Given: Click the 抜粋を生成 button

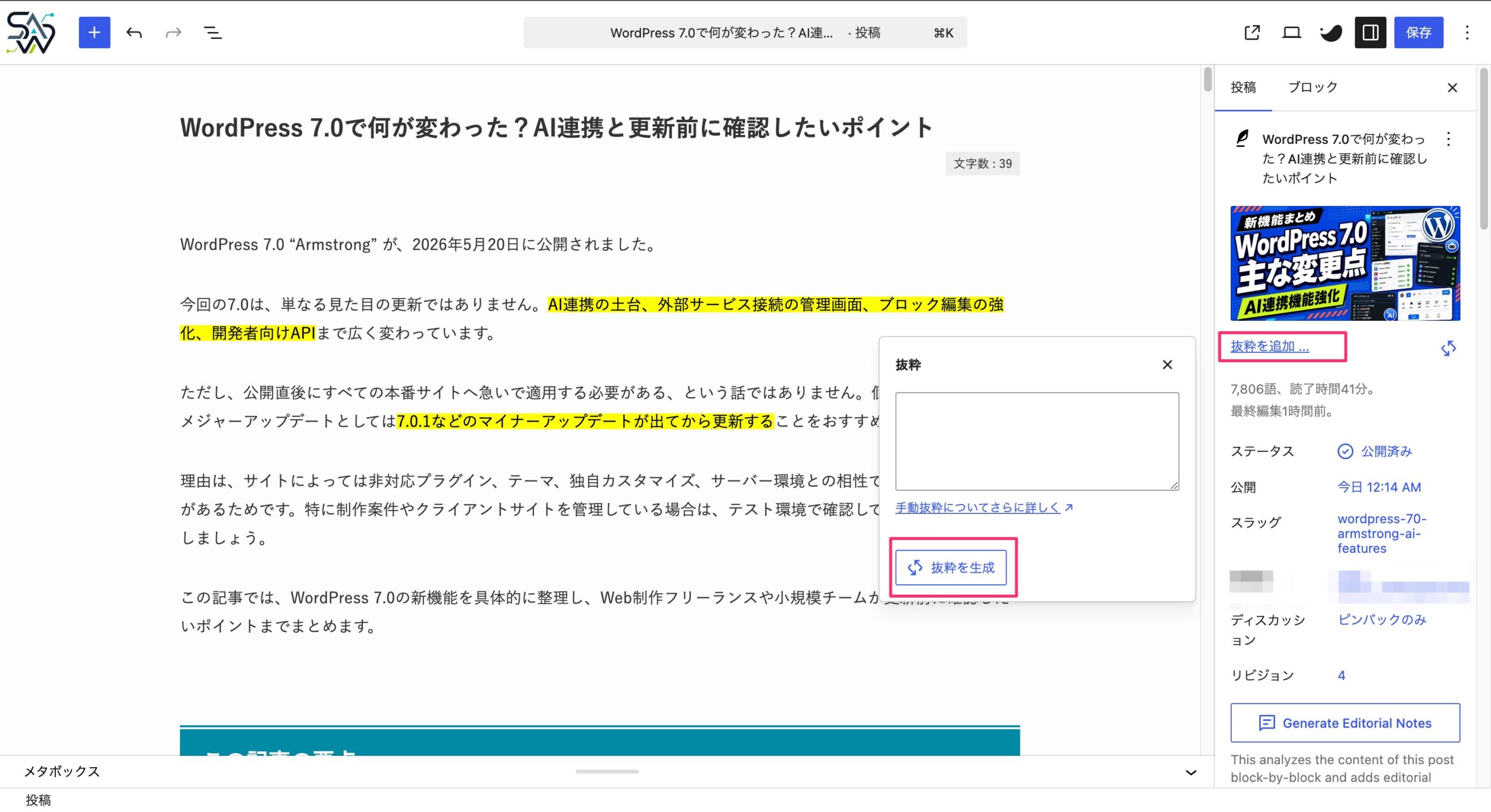Looking at the screenshot, I should 951,568.
